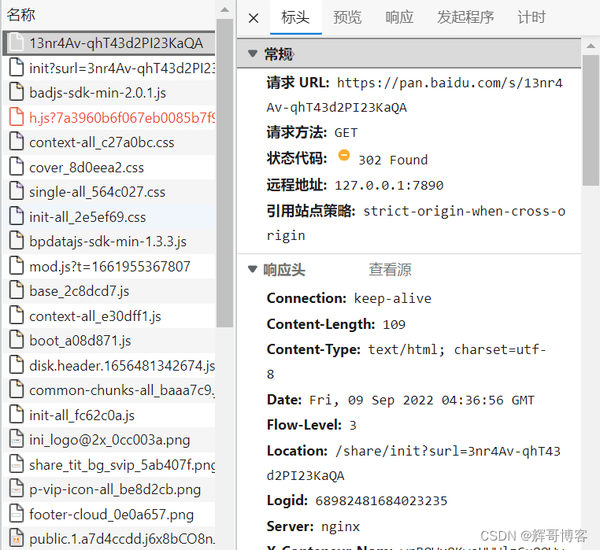Open the 响应 tab

(399, 18)
